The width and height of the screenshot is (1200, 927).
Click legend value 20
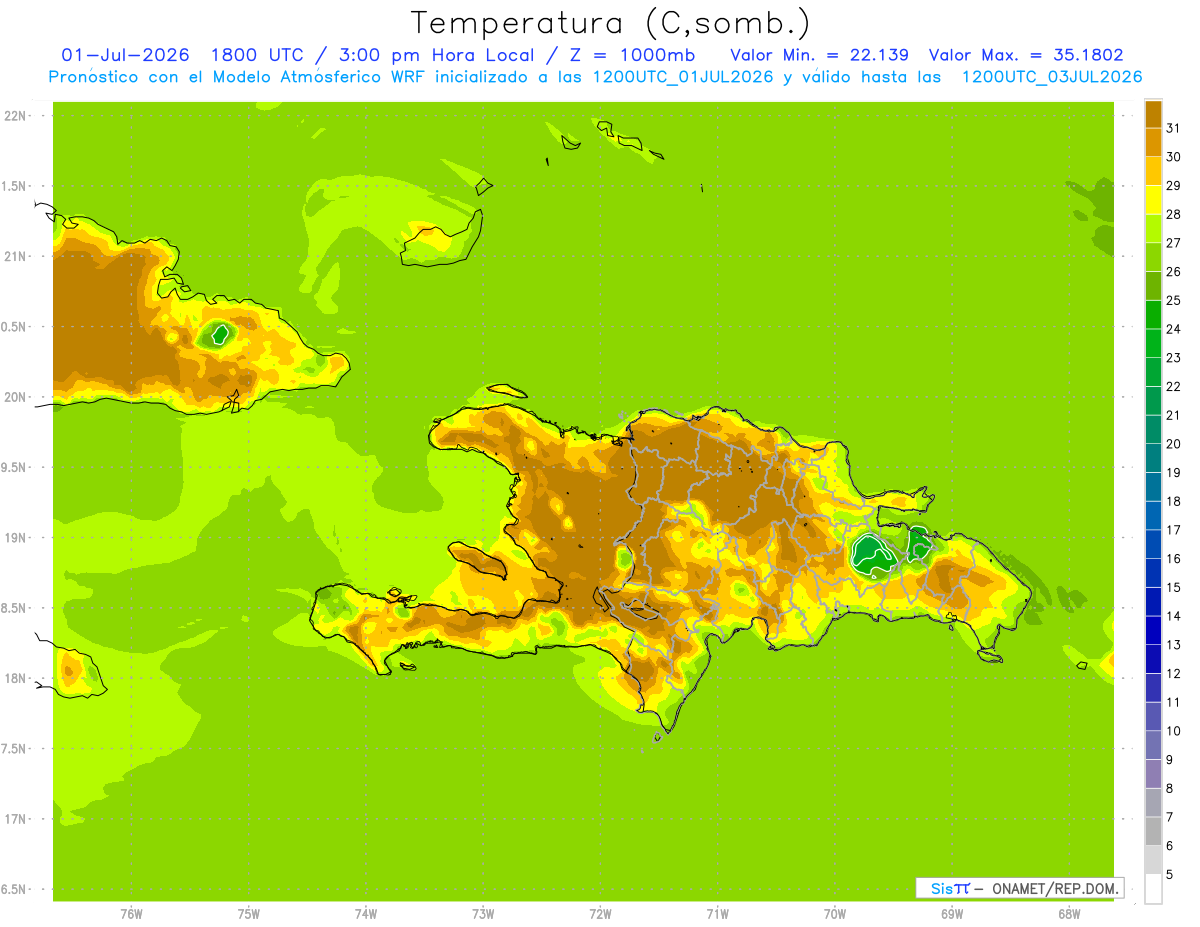point(1173,444)
